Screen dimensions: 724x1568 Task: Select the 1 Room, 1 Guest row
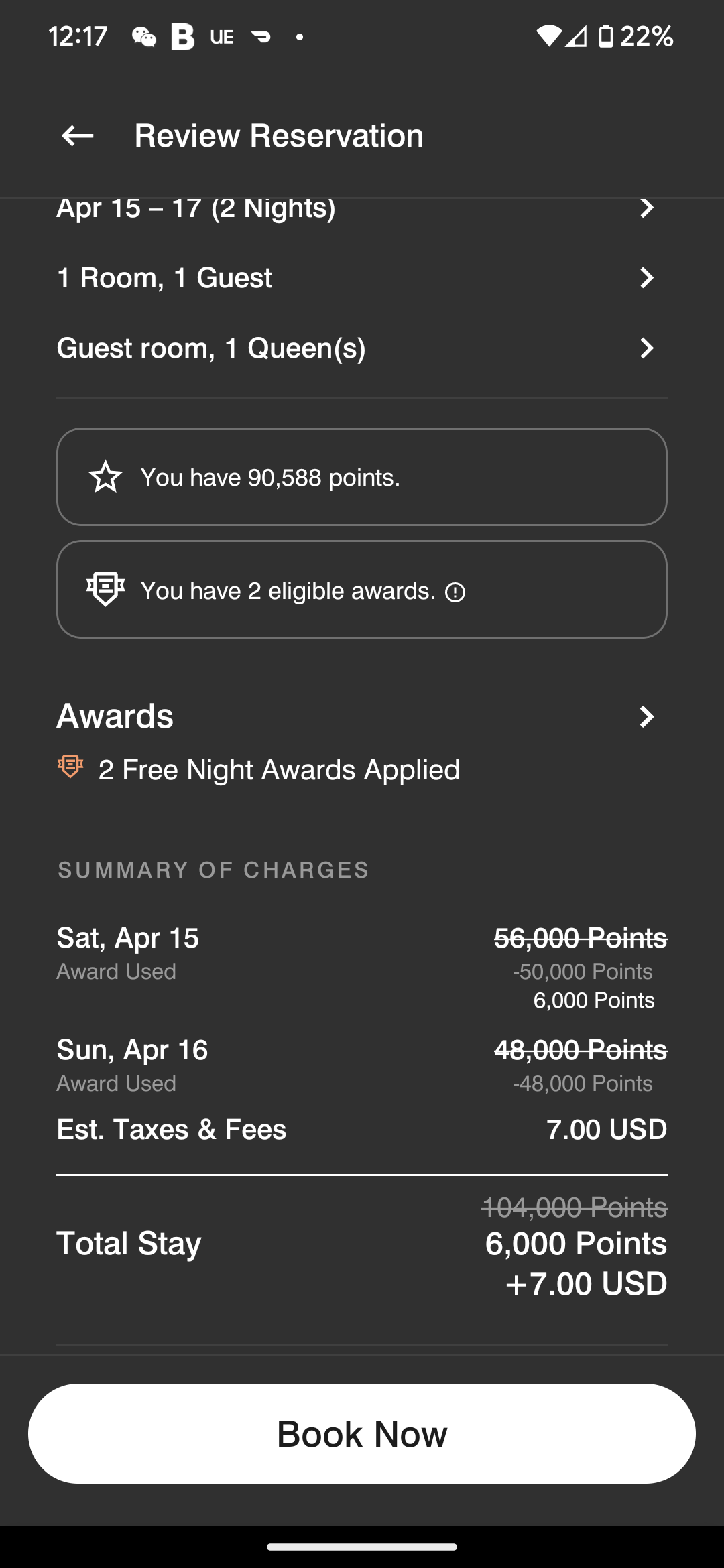[x=165, y=277]
